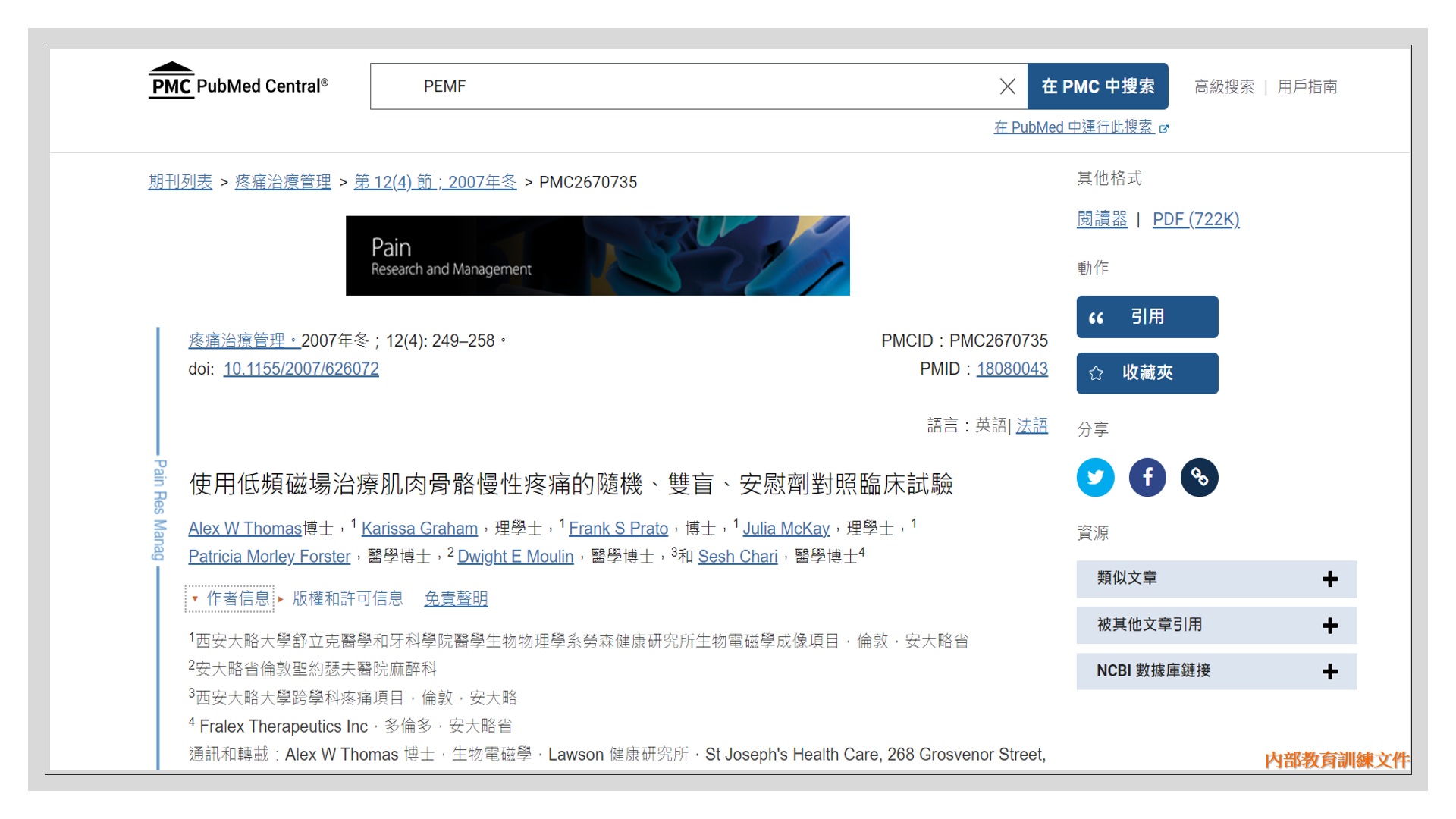Go to 期刊列表 breadcrumb
Image resolution: width=1456 pixels, height=819 pixels.
point(180,182)
